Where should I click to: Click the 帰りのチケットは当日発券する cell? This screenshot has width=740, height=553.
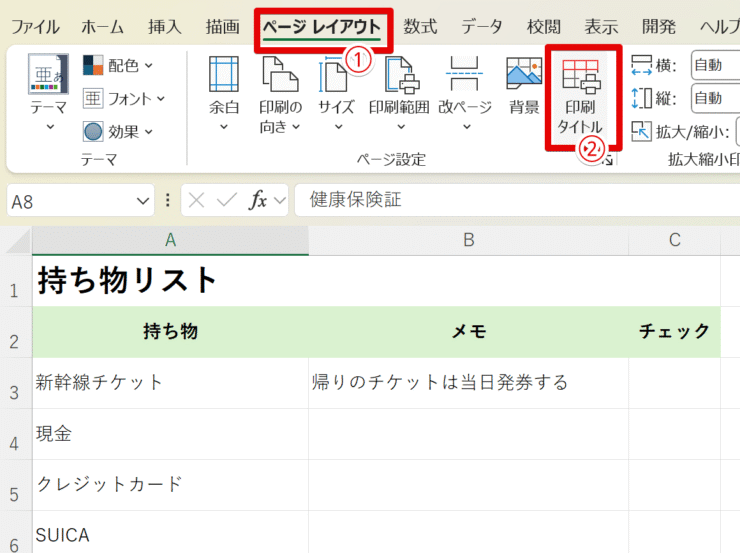click(469, 383)
